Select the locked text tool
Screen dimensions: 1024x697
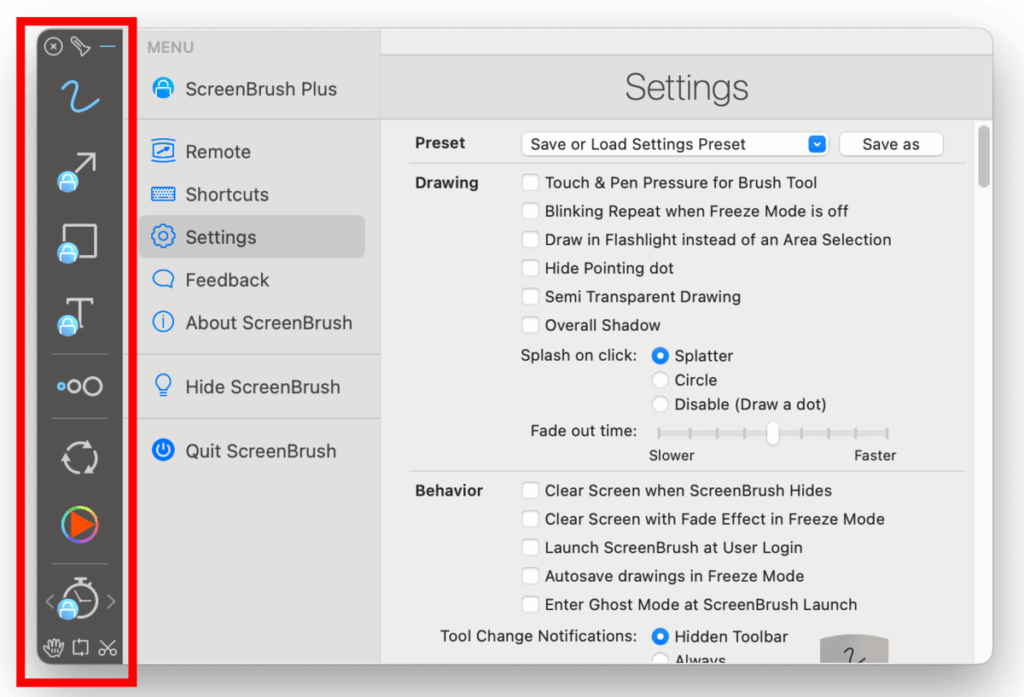(76, 316)
